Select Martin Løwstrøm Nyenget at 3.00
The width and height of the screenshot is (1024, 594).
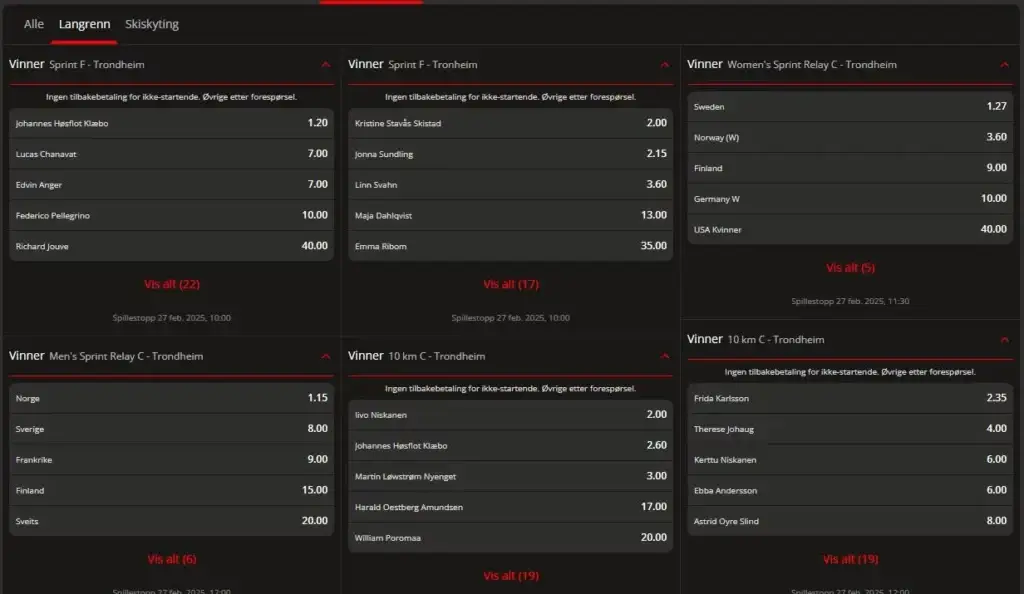click(x=511, y=477)
